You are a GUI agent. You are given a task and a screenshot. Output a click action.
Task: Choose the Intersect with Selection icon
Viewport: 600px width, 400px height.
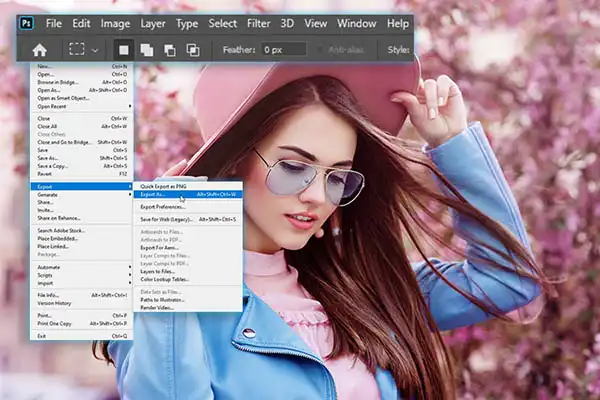point(193,49)
